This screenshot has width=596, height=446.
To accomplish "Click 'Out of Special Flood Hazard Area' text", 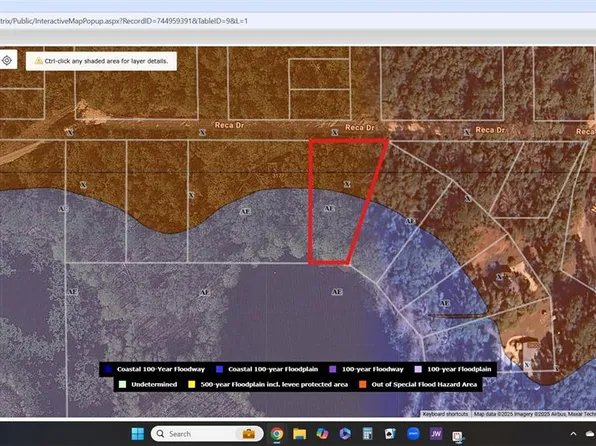I will point(424,384).
